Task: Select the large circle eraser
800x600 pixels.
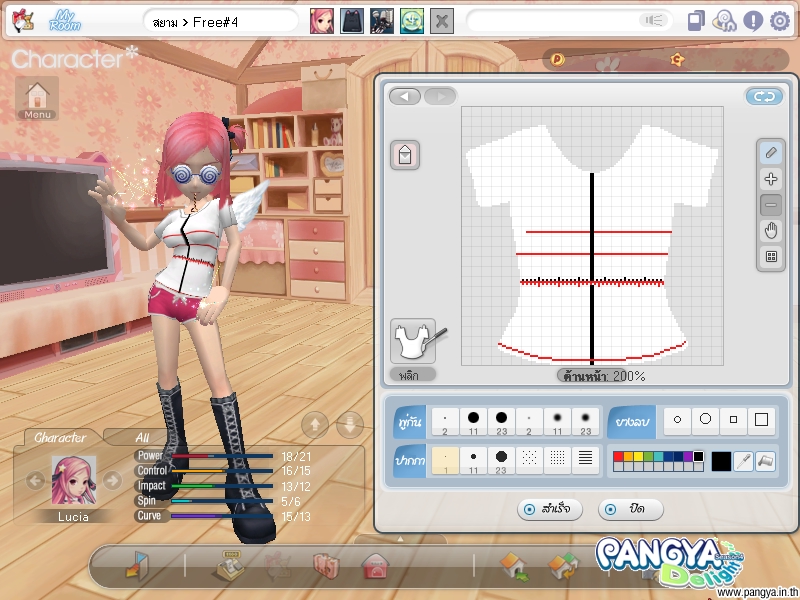Action: pyautogui.click(x=706, y=420)
